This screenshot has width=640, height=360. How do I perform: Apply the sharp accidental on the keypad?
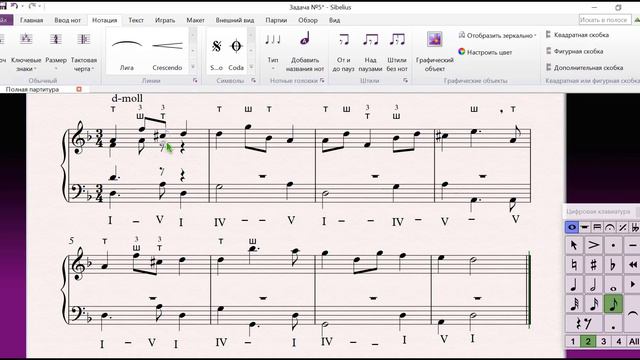coord(593,265)
